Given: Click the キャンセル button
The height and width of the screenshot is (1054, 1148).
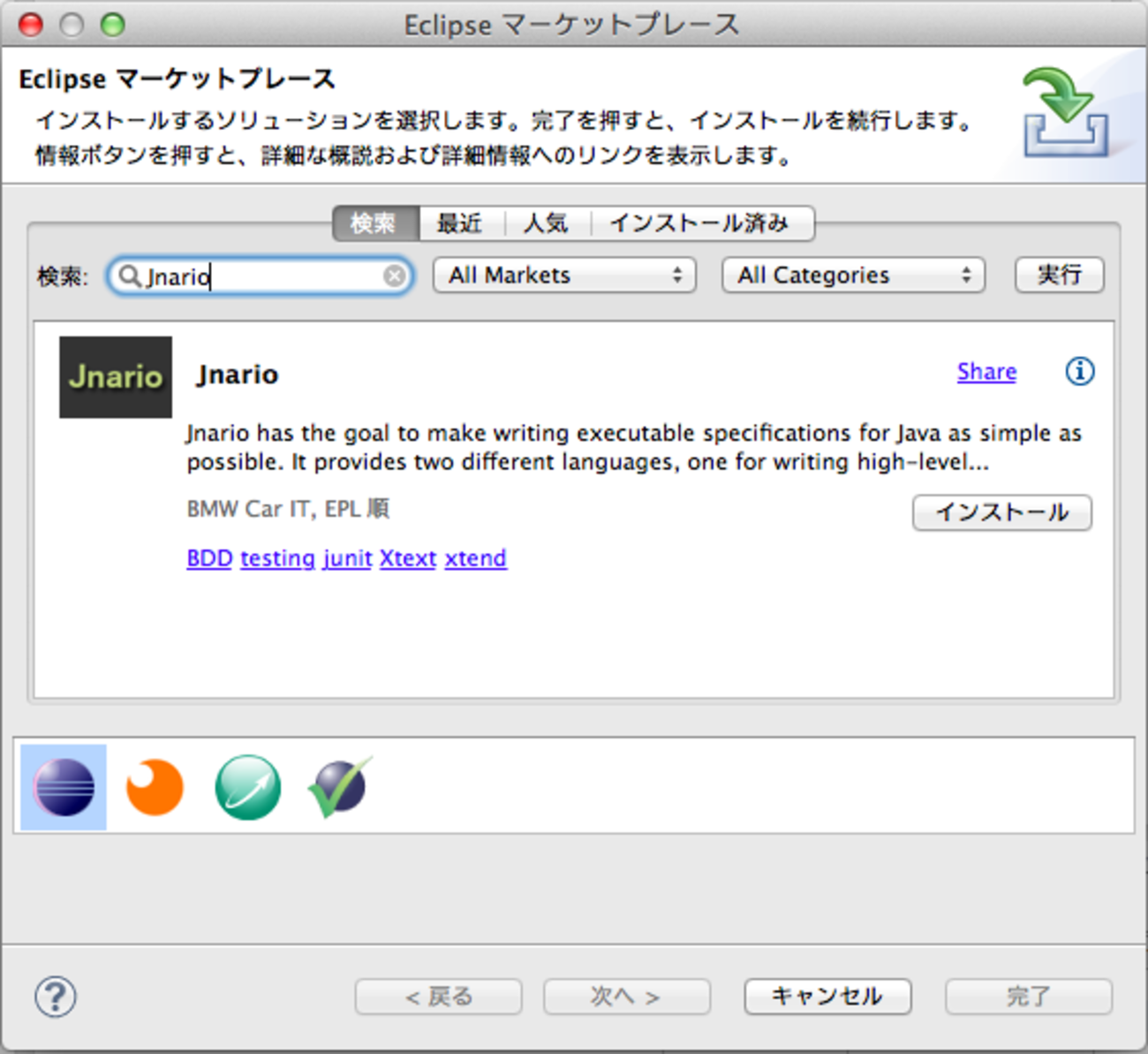Looking at the screenshot, I should point(827,997).
